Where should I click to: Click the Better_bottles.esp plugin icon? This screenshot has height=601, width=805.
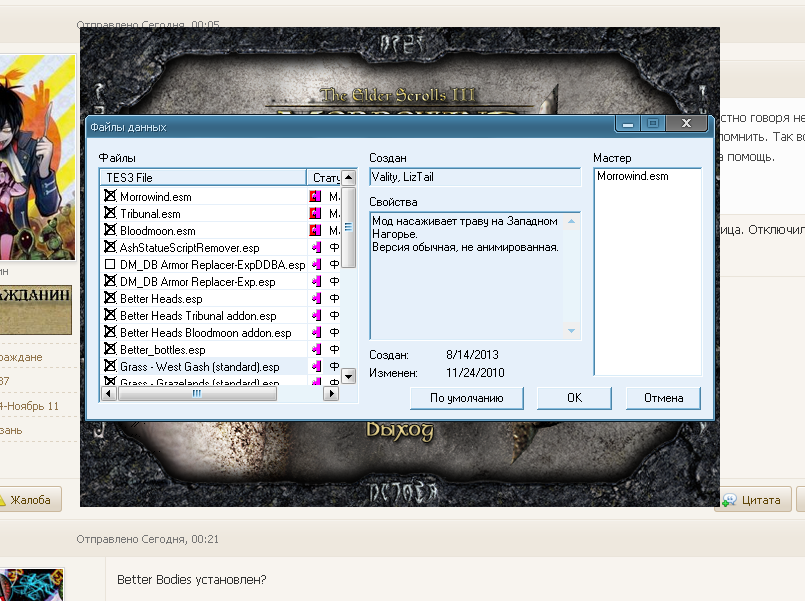click(316, 349)
